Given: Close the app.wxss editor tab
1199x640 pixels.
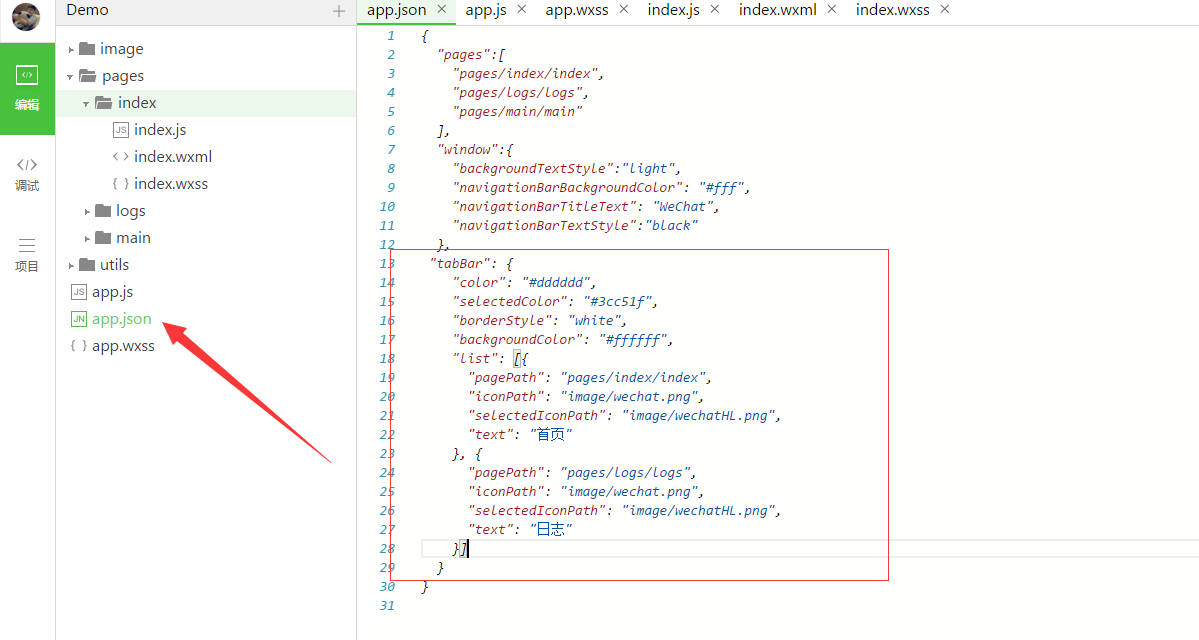Looking at the screenshot, I should [624, 9].
